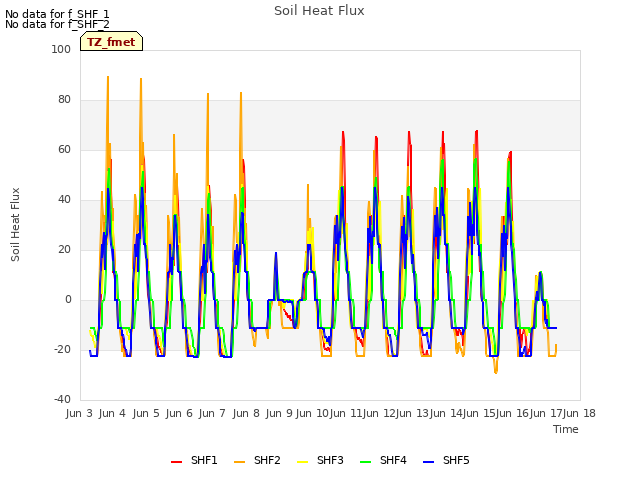Click the Jun 13 x-axis tick label
This screenshot has height=480, width=640.
[411, 413]
